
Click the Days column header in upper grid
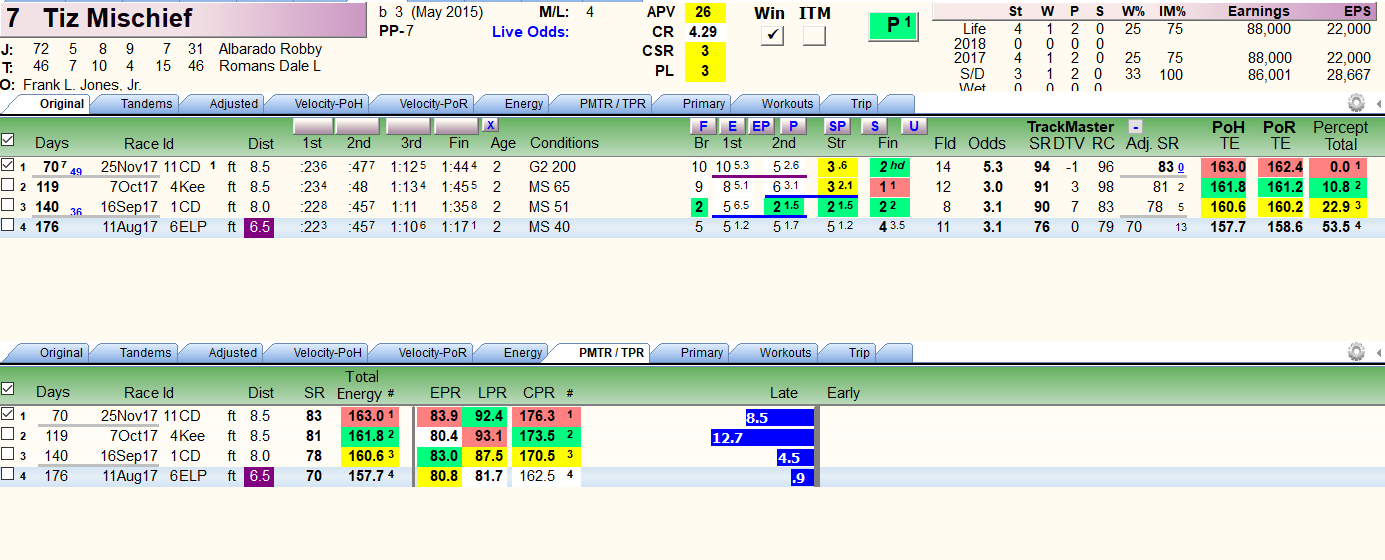tap(52, 143)
